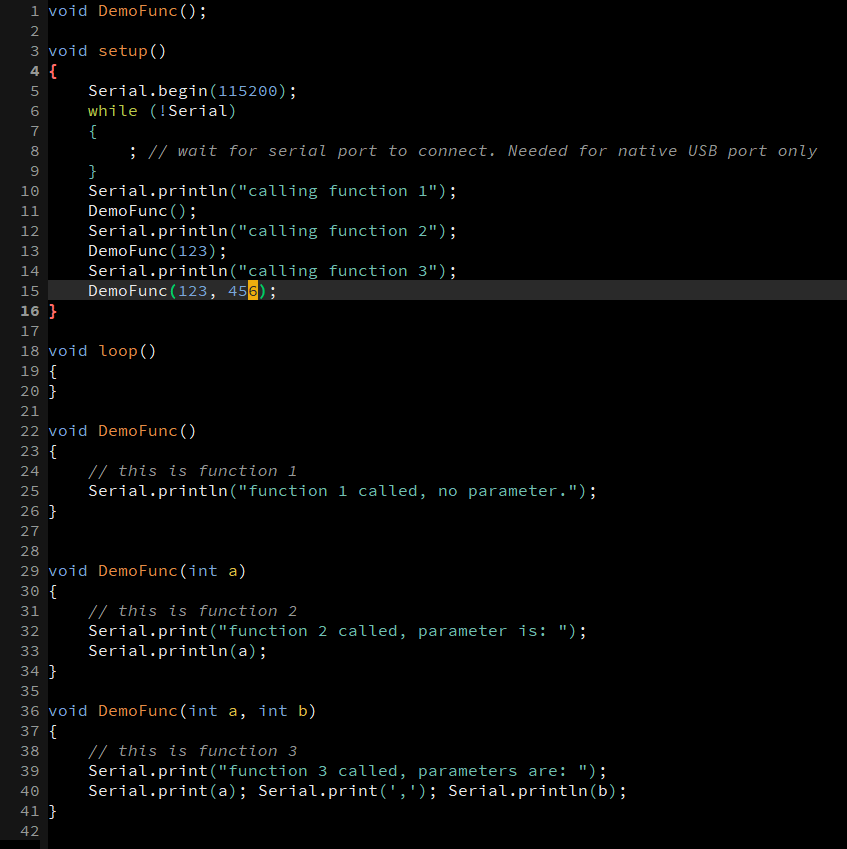Click line number 15 in the gutter

[30, 291]
